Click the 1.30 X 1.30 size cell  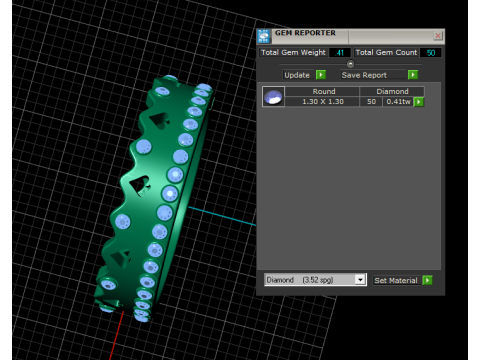[322, 101]
